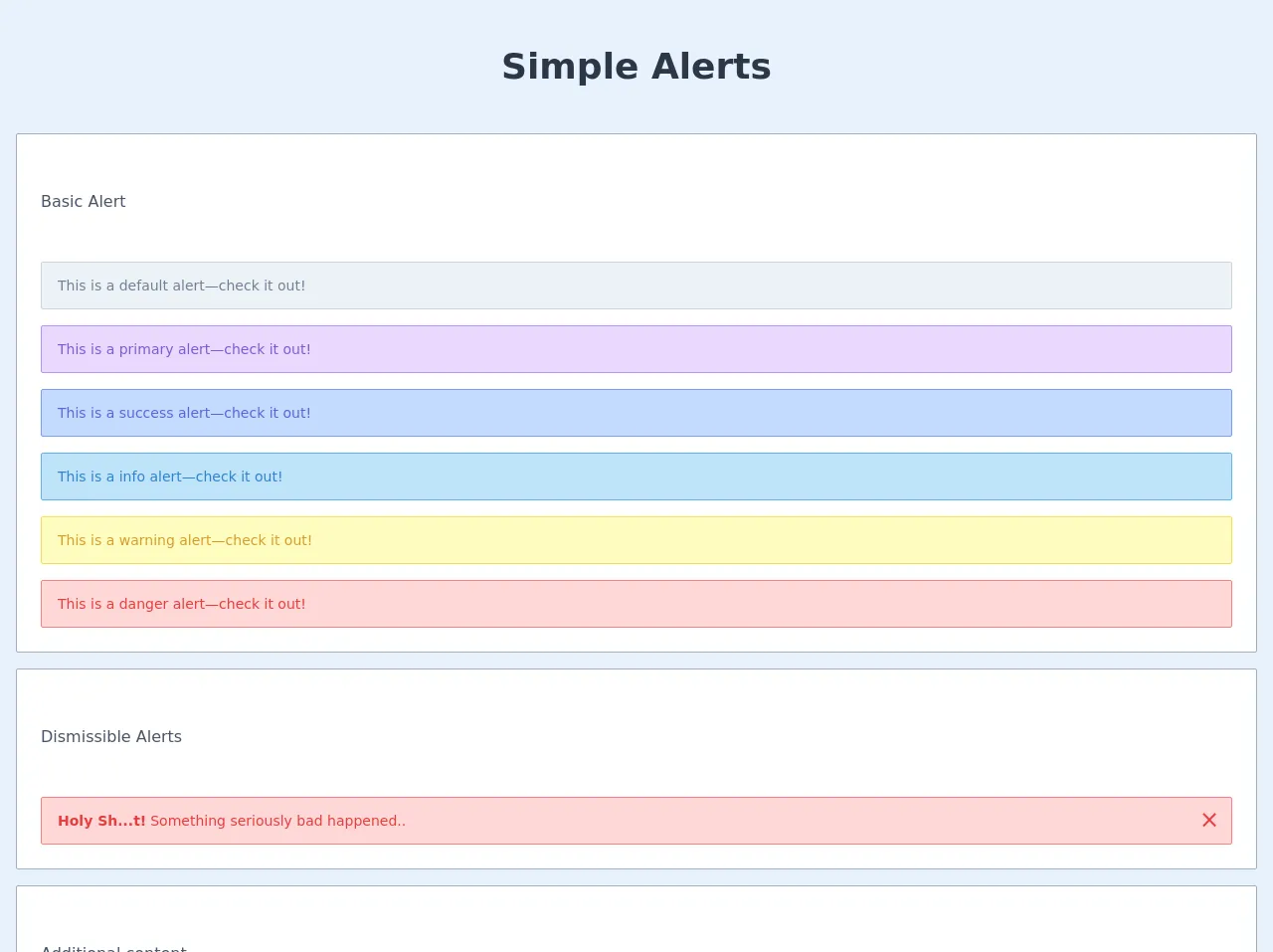Viewport: 1273px width, 952px height.
Task: Click the word primary in purple alert
Action: point(146,349)
